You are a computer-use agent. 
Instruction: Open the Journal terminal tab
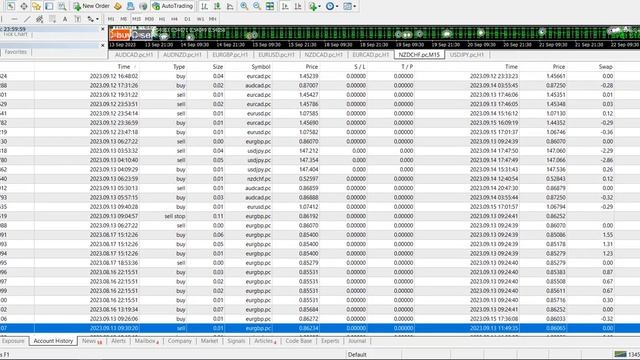(x=357, y=341)
